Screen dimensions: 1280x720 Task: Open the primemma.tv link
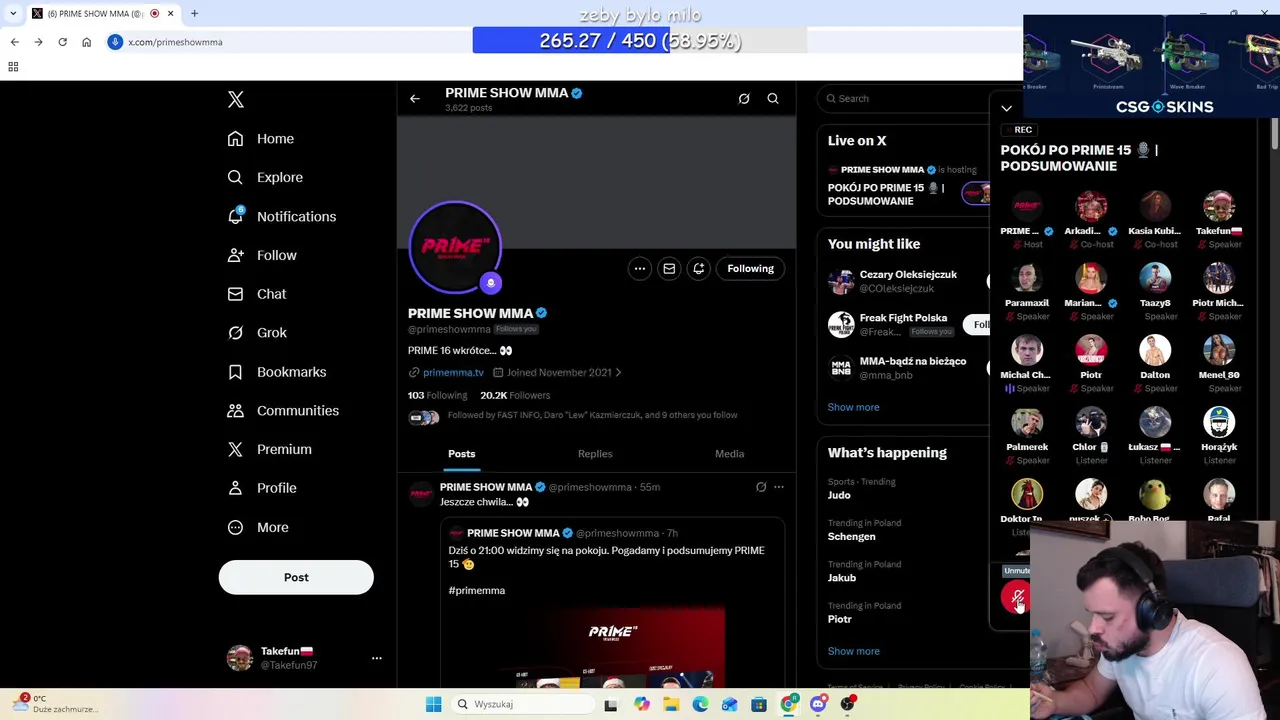click(453, 372)
